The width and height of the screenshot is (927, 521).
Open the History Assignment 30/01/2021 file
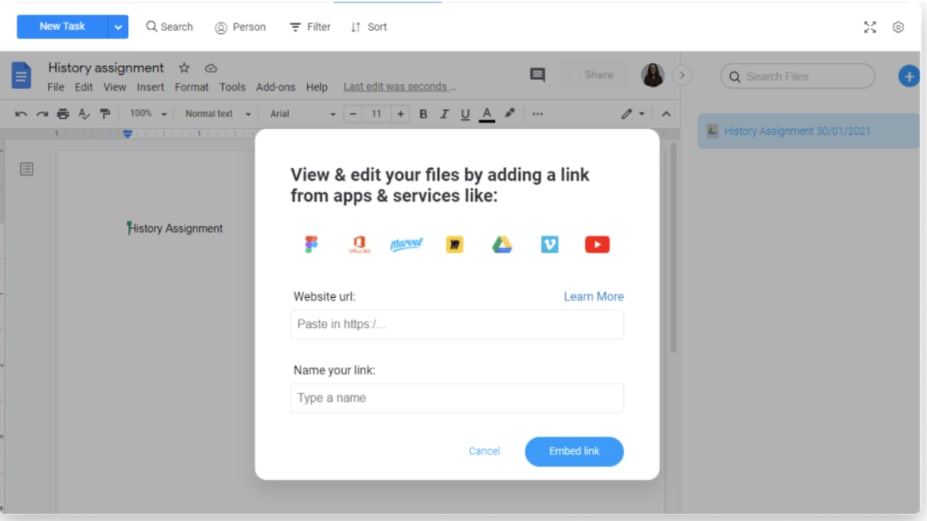(808, 131)
